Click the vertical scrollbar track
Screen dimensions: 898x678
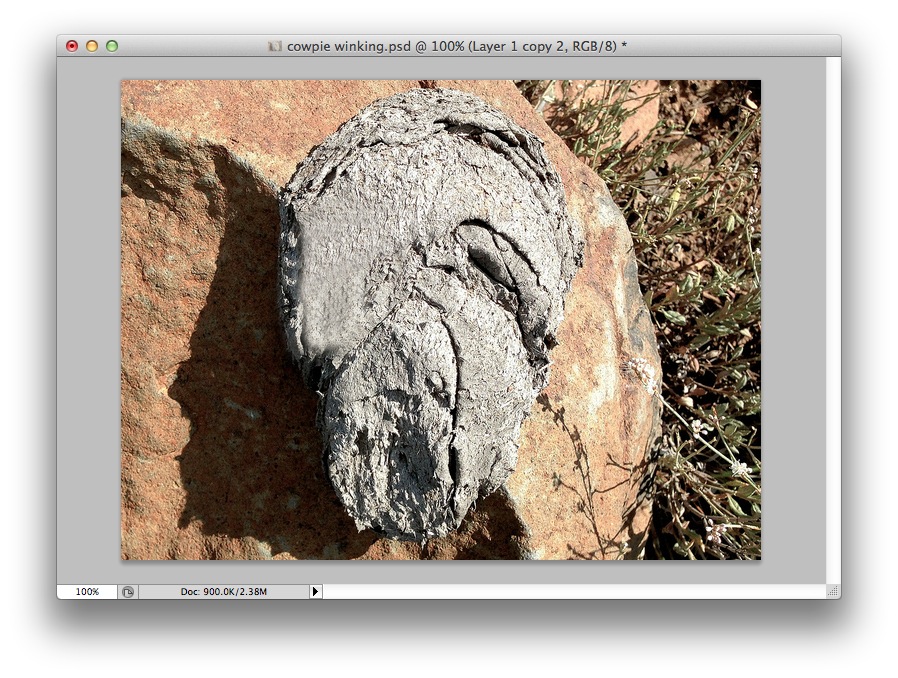click(833, 320)
